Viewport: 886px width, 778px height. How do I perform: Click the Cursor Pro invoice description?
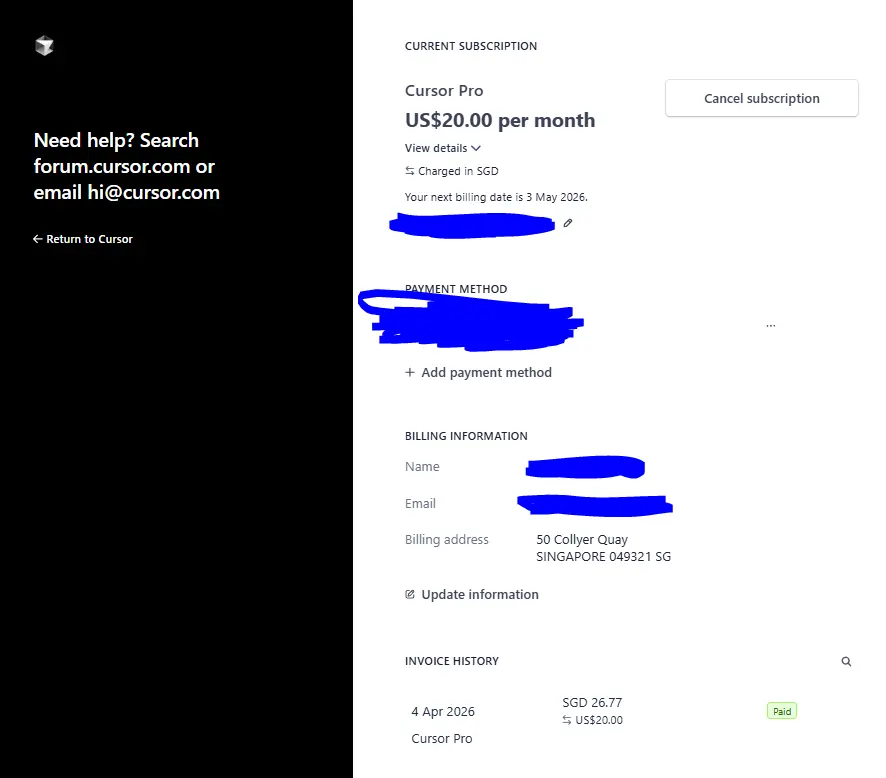tap(442, 738)
